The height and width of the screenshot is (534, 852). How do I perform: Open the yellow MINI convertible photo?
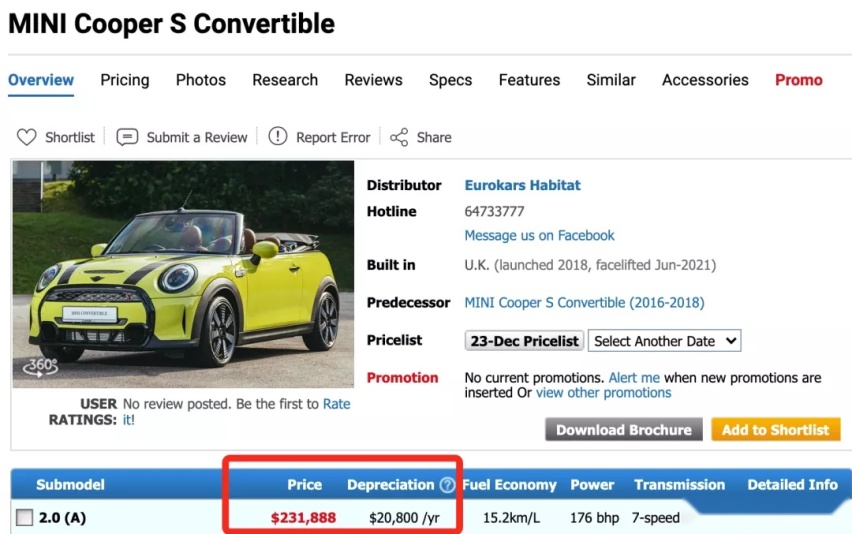point(183,274)
